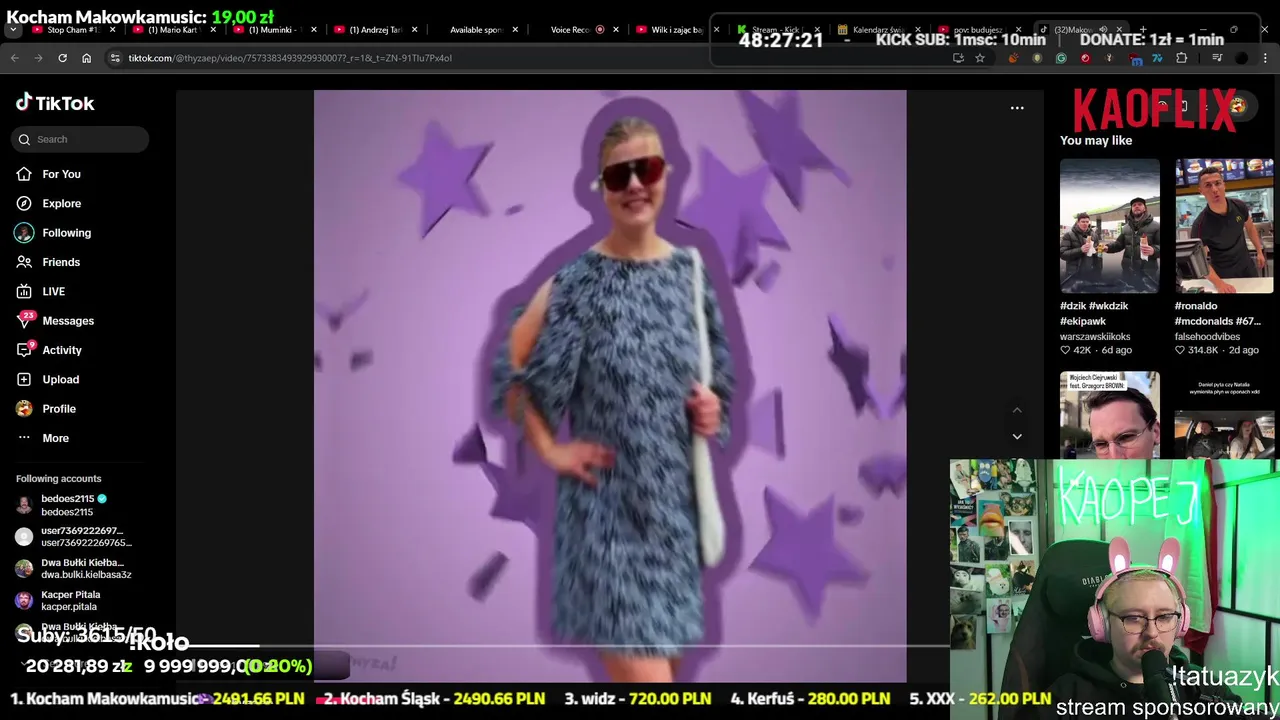The image size is (1280, 720).
Task: Open the Profile page
Action: (59, 409)
